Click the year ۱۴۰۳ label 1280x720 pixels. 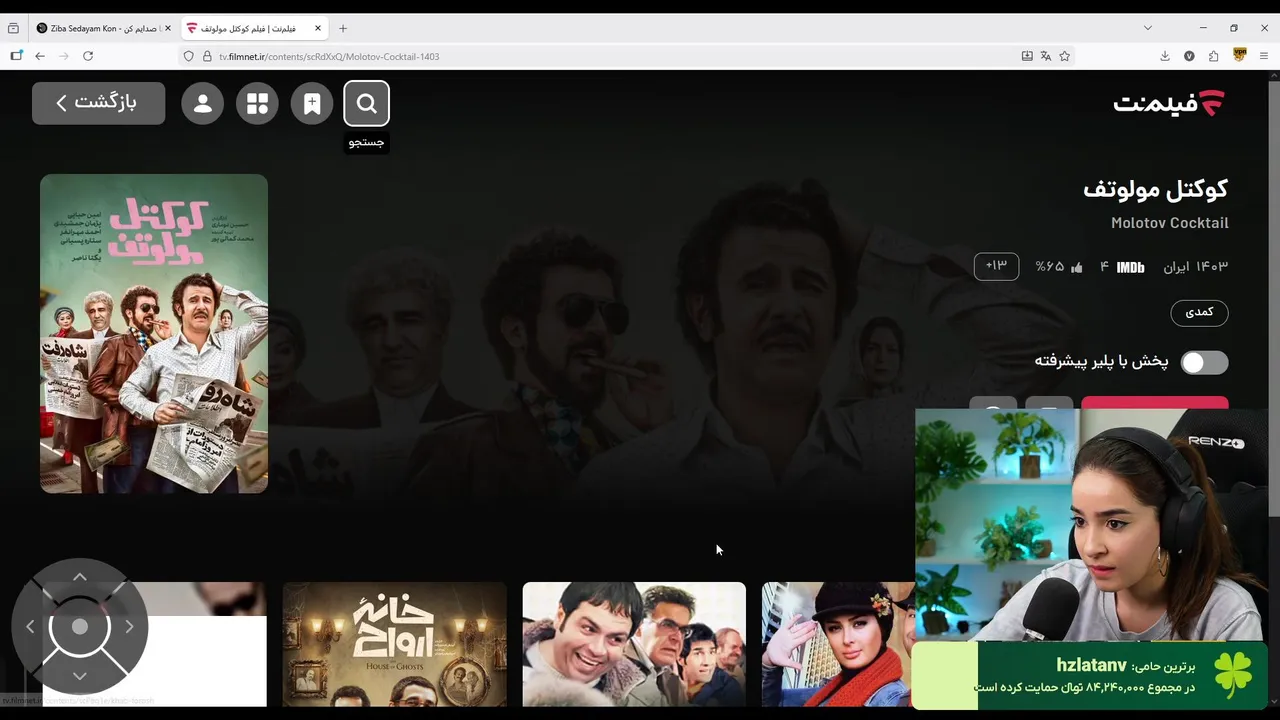[1211, 267]
